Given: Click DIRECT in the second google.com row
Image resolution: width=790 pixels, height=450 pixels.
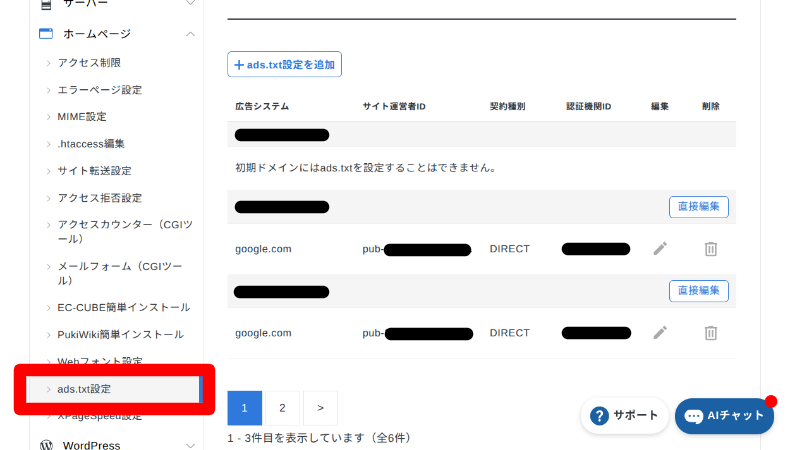Looking at the screenshot, I should coord(509,333).
